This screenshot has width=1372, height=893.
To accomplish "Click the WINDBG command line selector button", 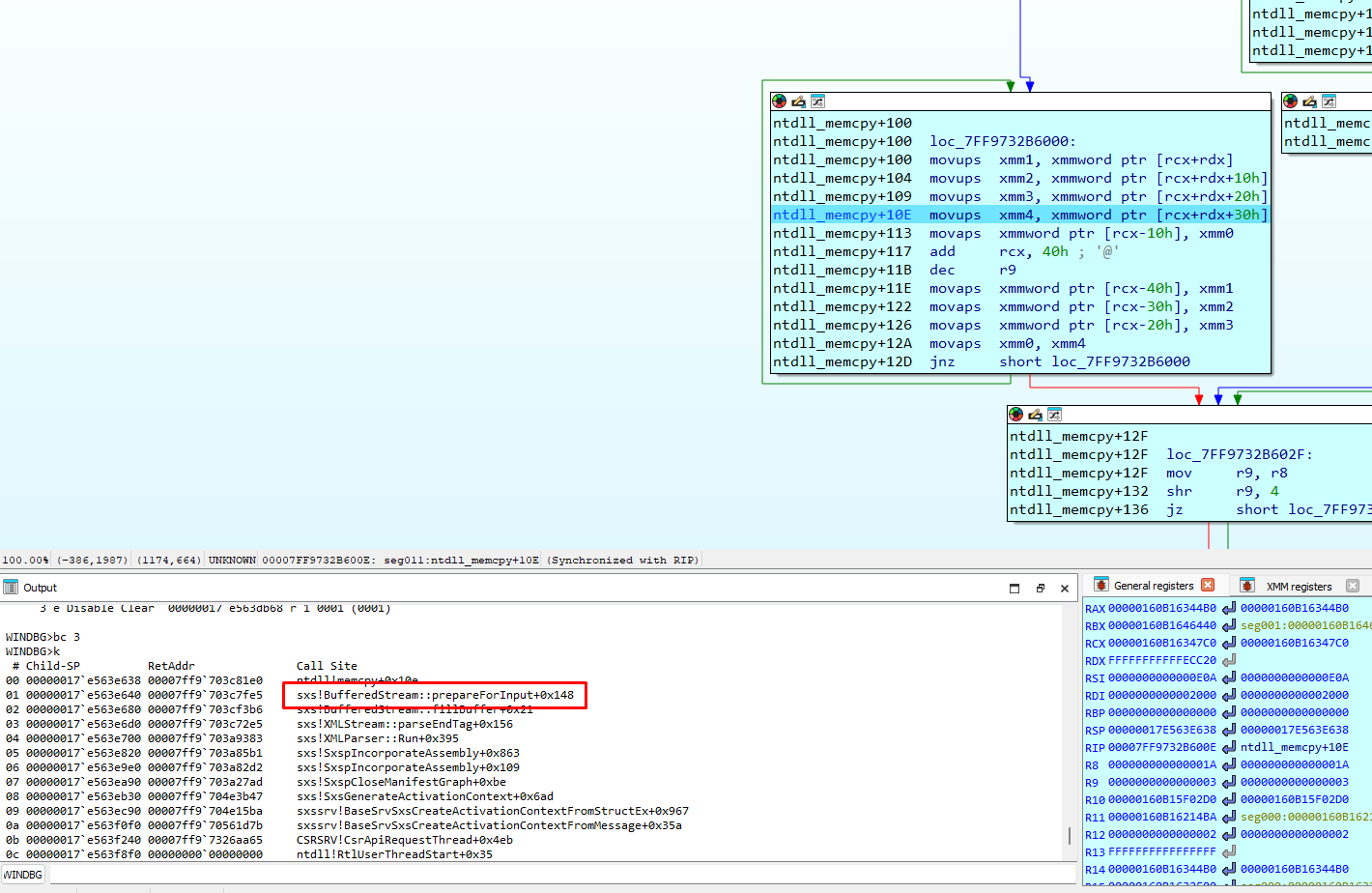I will [23, 875].
